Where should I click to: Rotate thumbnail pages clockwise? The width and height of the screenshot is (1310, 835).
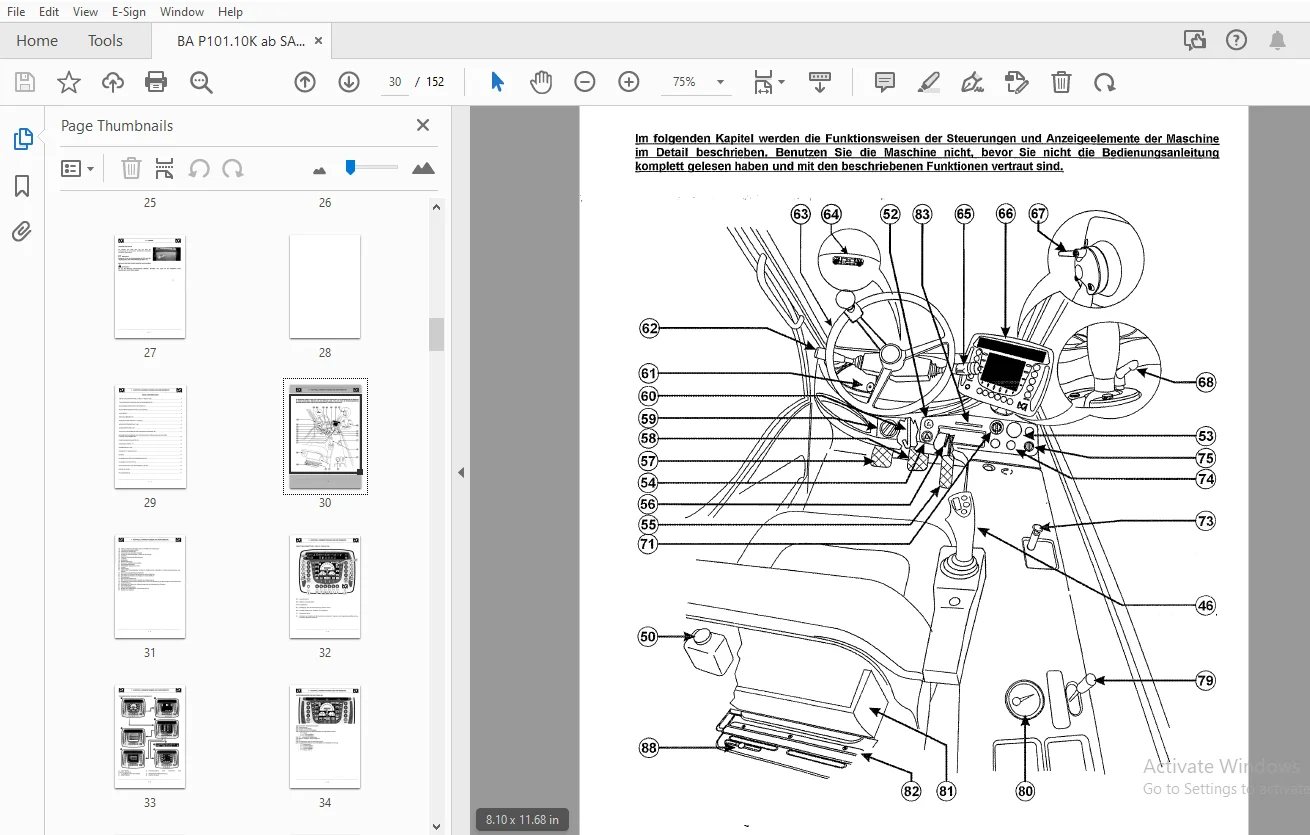tap(233, 168)
